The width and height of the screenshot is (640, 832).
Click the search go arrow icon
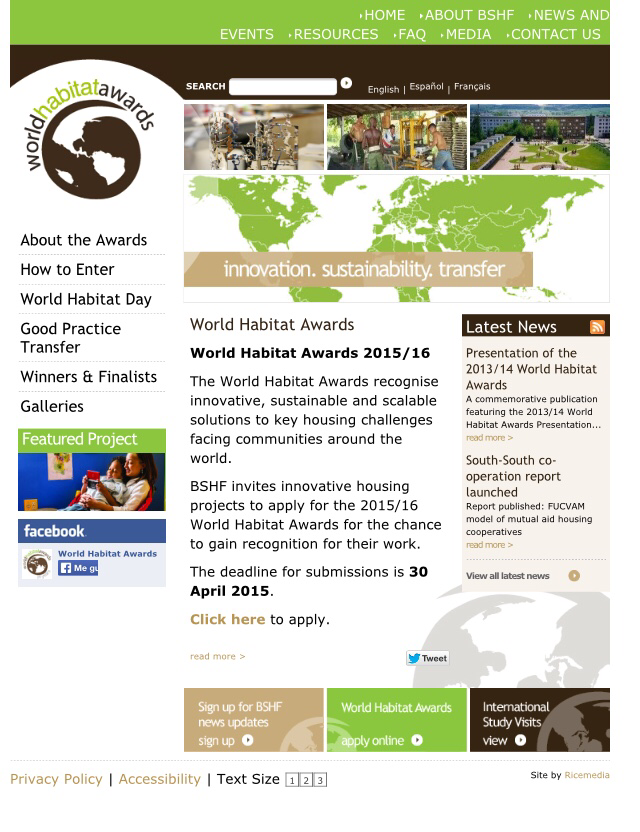346,84
